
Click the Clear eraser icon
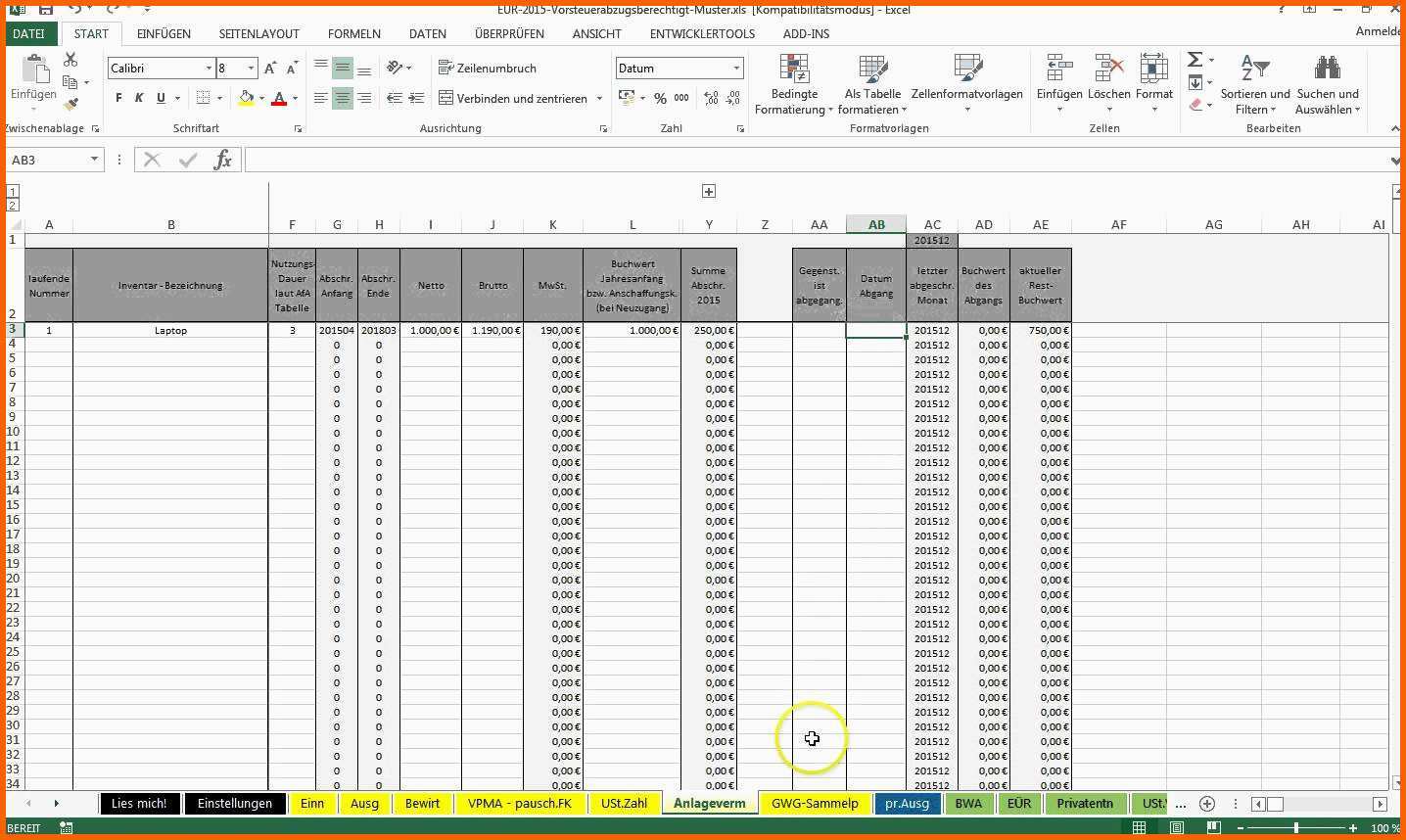1195,105
